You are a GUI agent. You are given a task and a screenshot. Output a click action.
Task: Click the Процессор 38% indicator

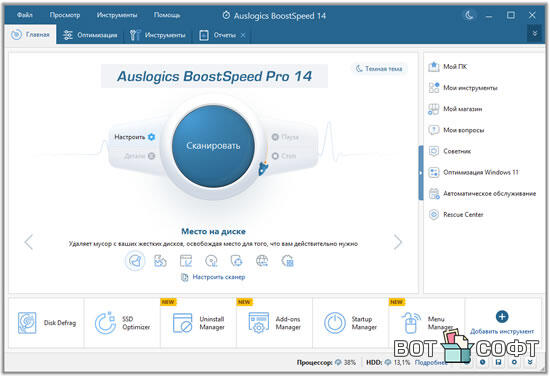(326, 362)
